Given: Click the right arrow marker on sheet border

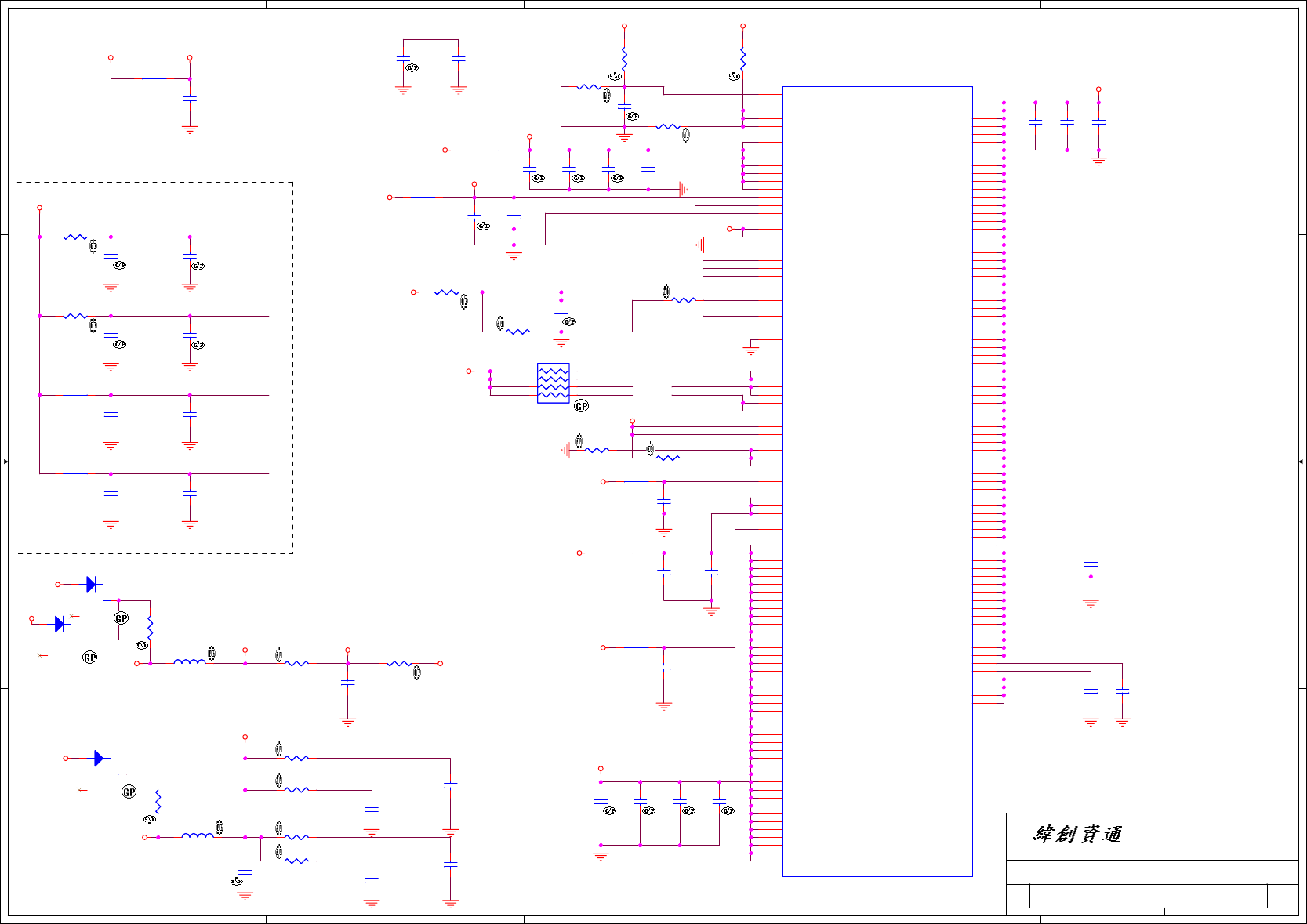Looking at the screenshot, I should pos(1302,462).
